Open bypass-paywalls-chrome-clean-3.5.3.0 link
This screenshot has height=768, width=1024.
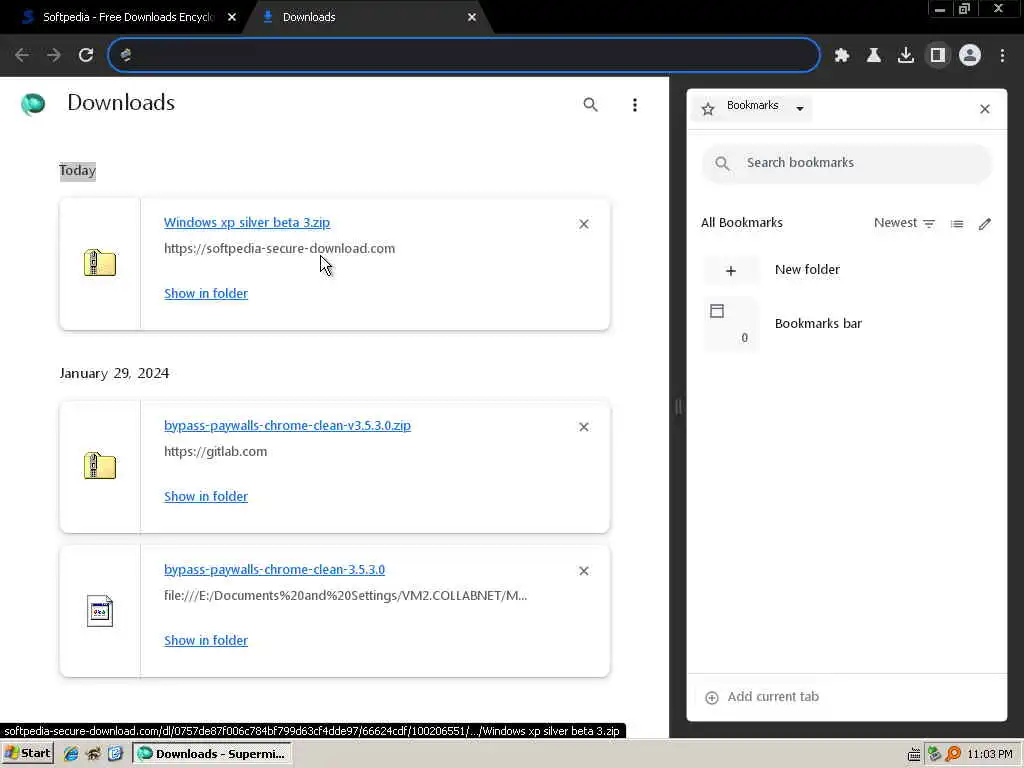pos(274,569)
